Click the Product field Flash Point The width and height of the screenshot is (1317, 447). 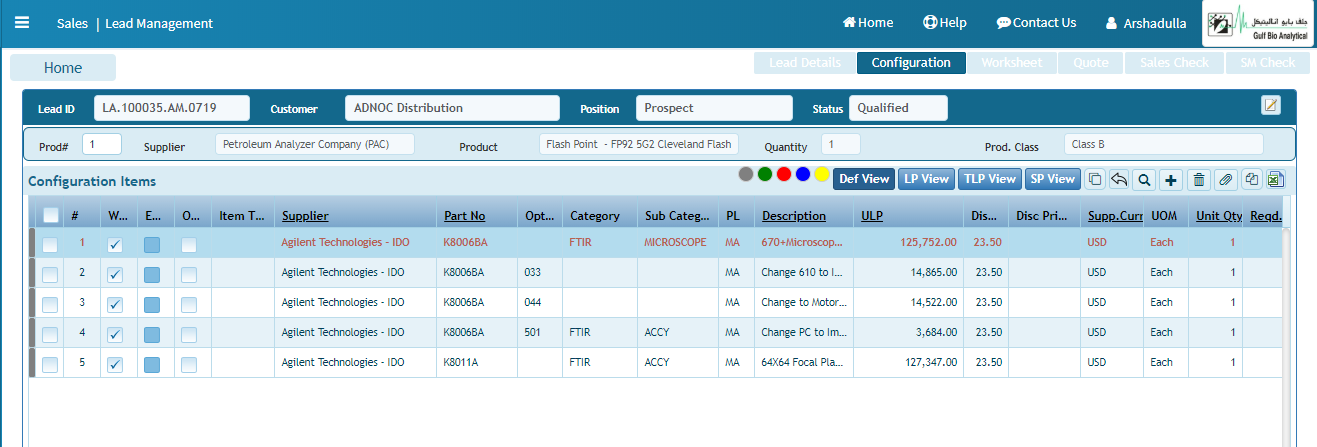639,145
